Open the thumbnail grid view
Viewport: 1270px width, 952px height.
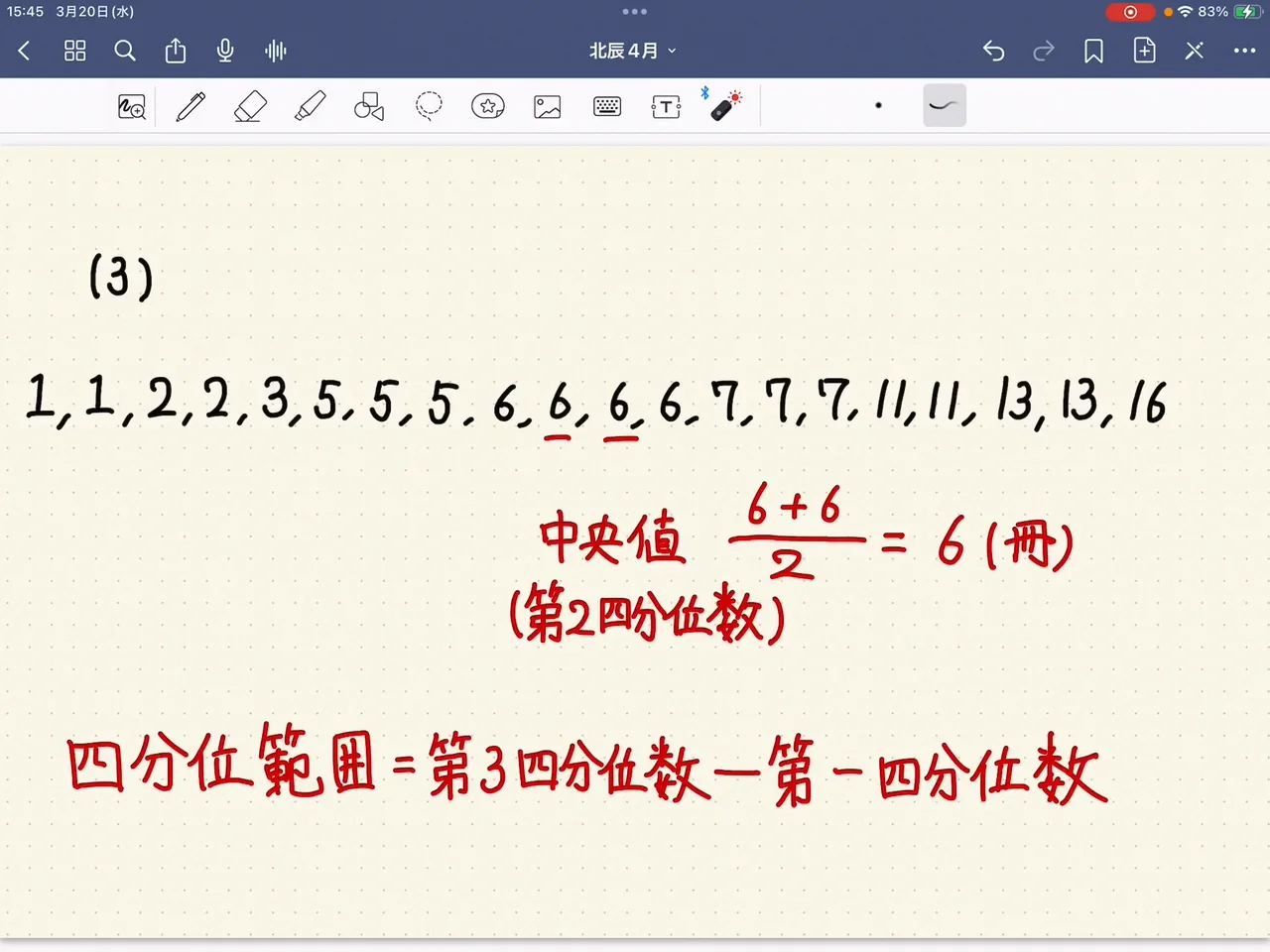(75, 51)
